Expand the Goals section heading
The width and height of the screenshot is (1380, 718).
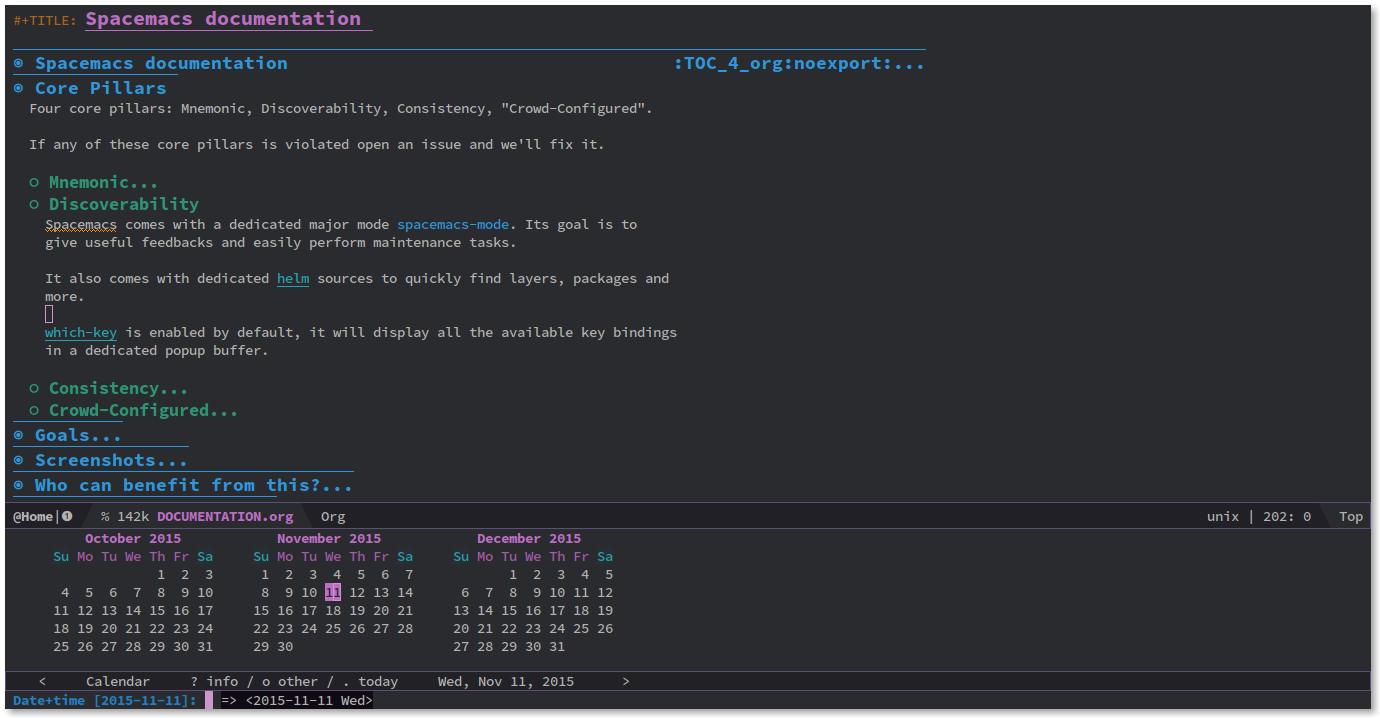(78, 435)
